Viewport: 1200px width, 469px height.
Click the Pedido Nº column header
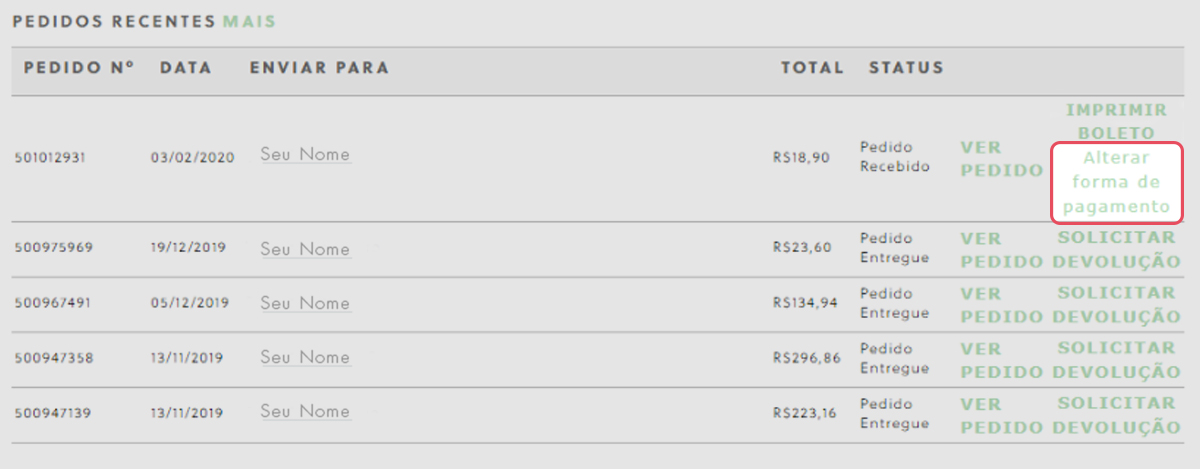79,68
